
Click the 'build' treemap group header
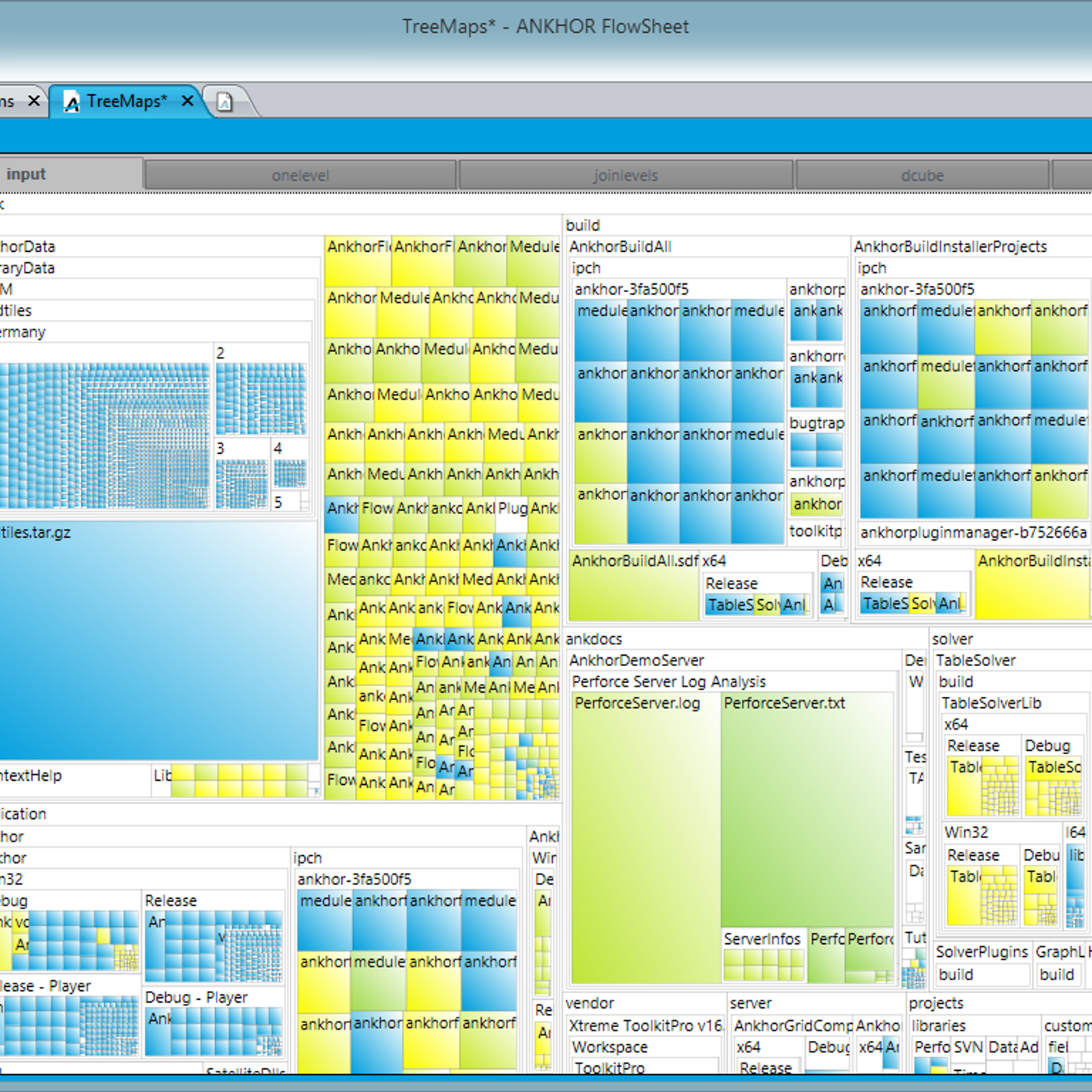583,225
